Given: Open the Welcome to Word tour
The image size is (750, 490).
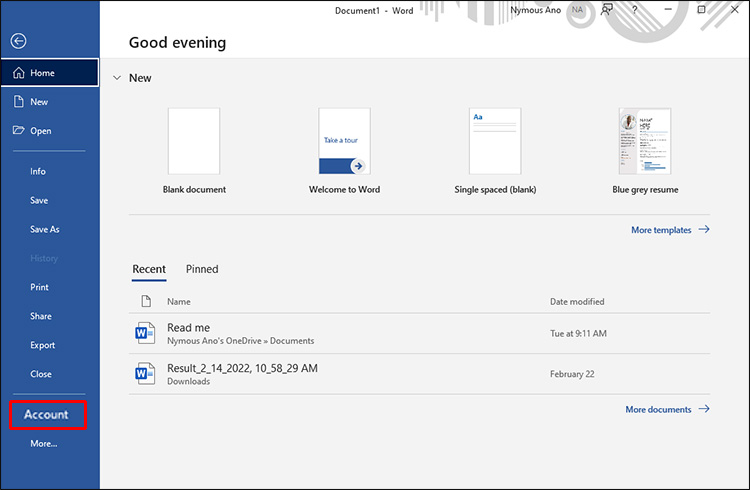Looking at the screenshot, I should coord(344,141).
